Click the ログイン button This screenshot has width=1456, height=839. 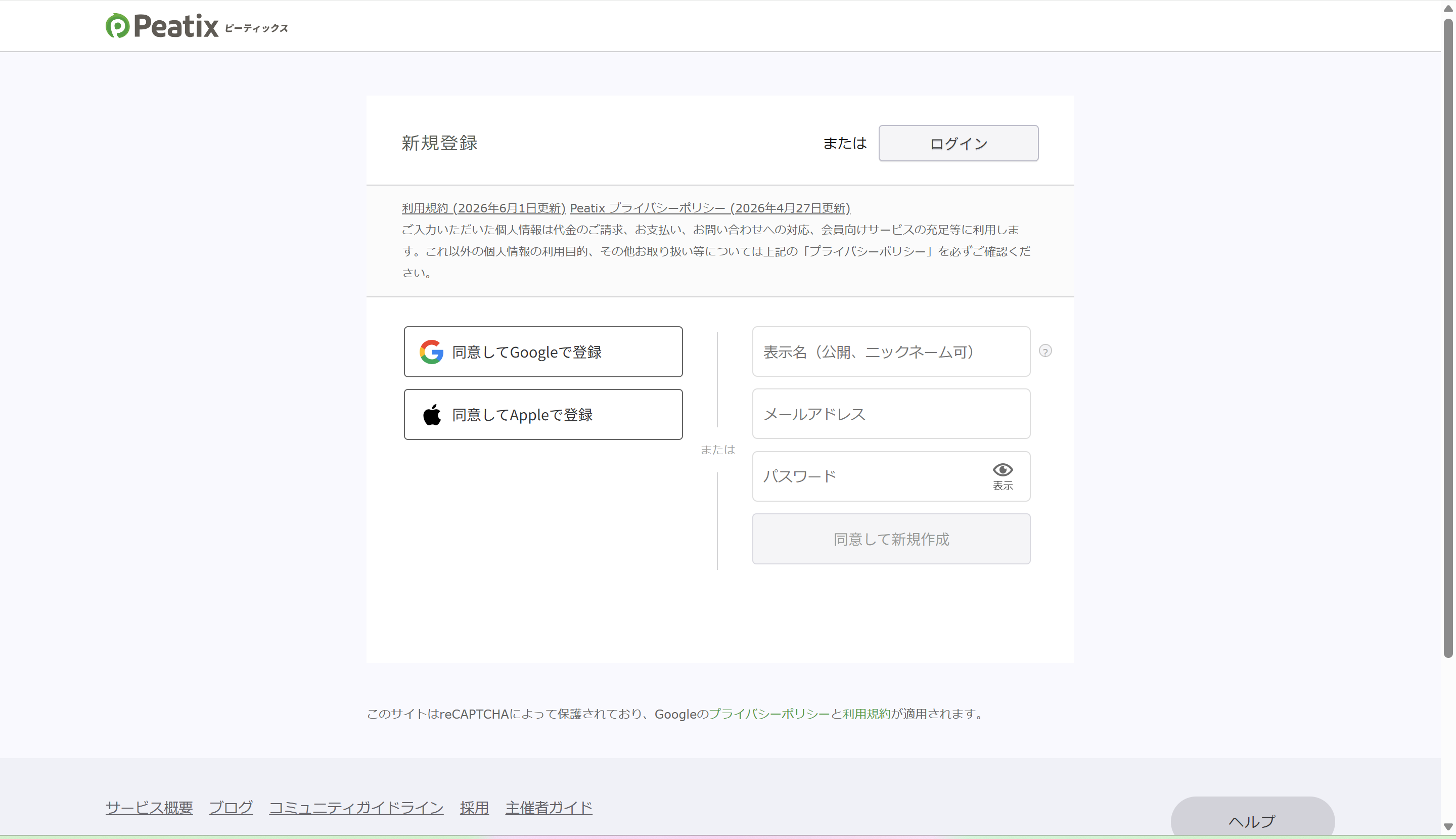click(x=958, y=143)
